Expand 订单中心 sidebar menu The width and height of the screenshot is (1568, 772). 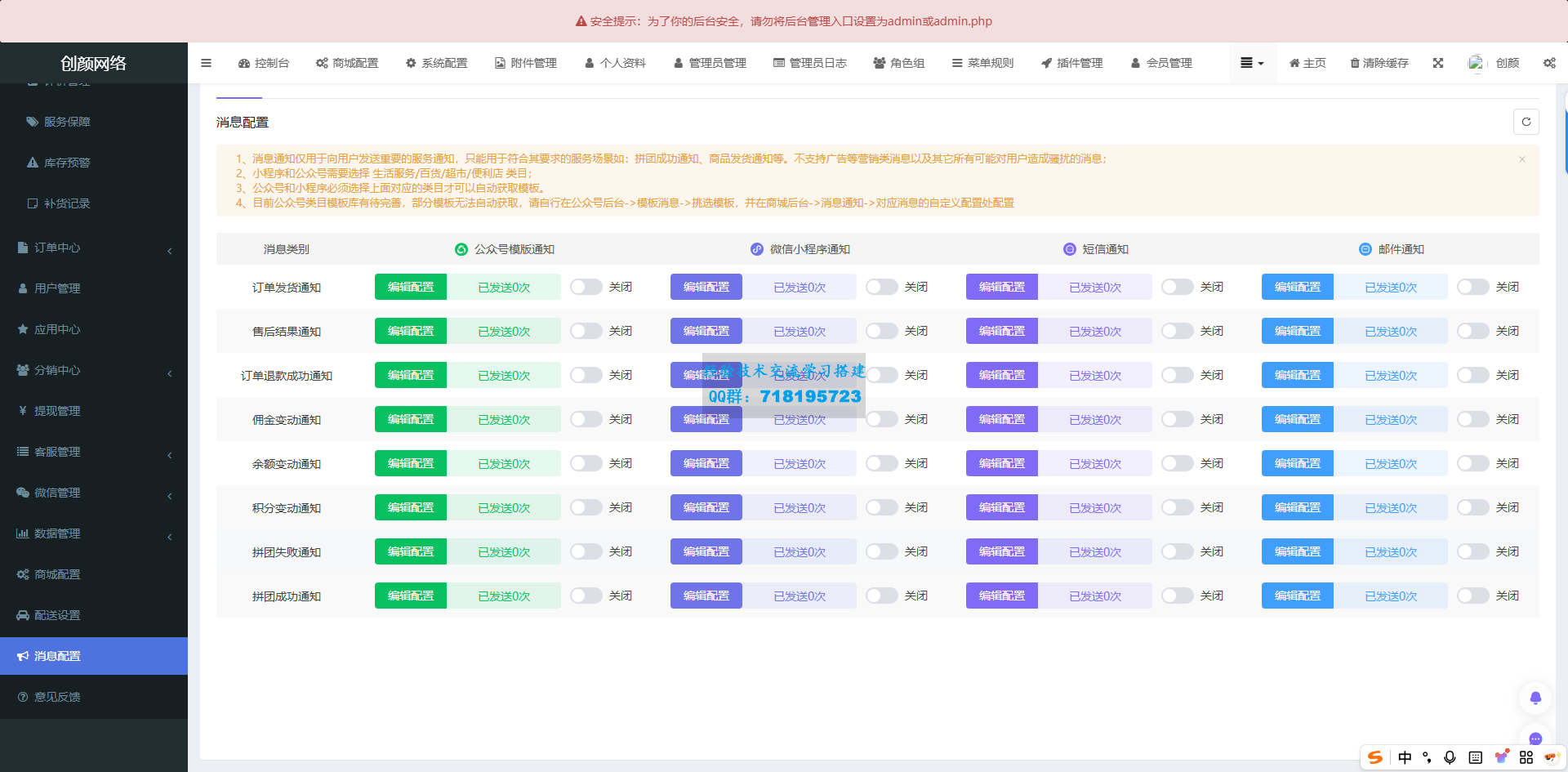[94, 248]
